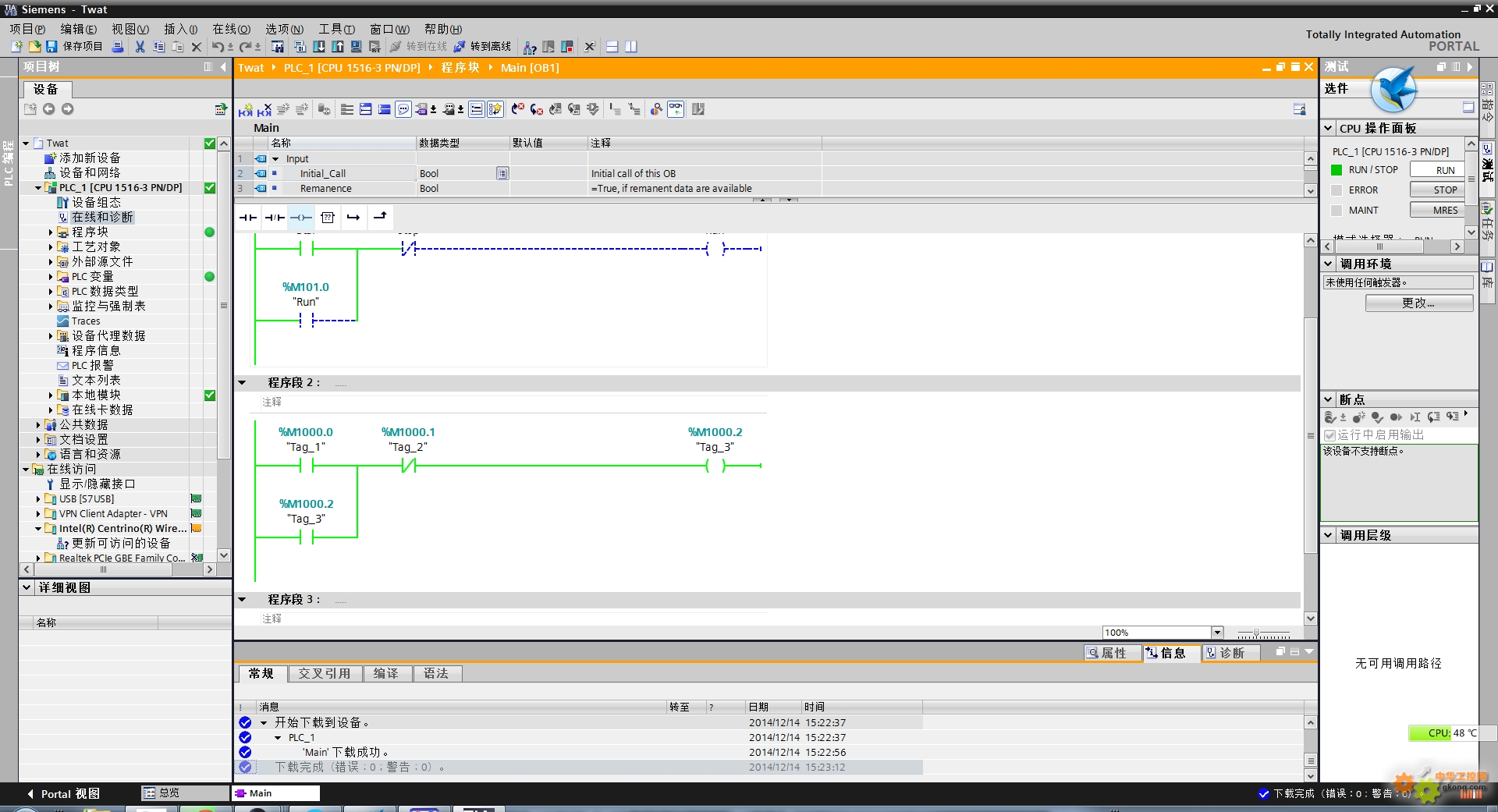Click the print icon in main toolbar

click(118, 47)
